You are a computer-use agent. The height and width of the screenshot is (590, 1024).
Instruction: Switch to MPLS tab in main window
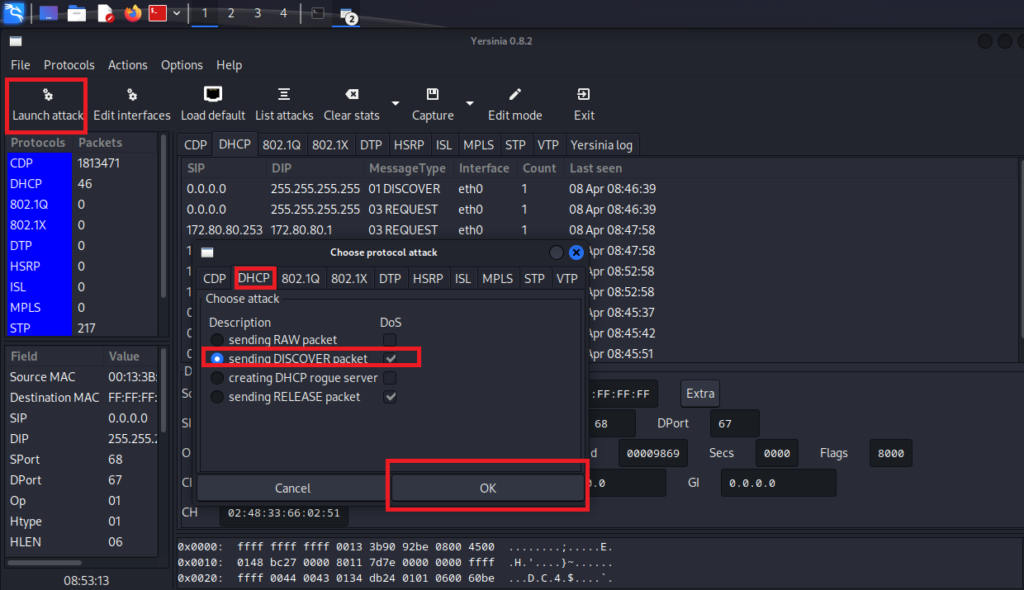pos(479,145)
